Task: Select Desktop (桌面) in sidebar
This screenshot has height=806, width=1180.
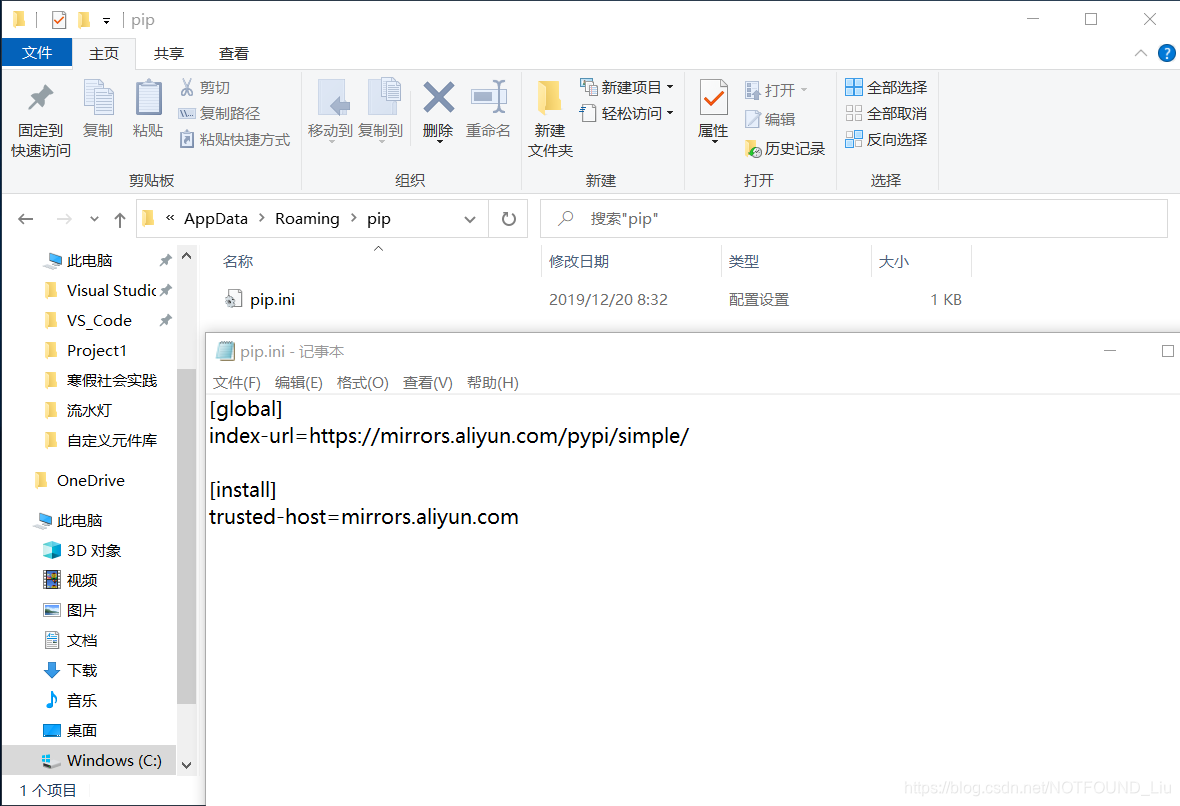Action: 81,731
